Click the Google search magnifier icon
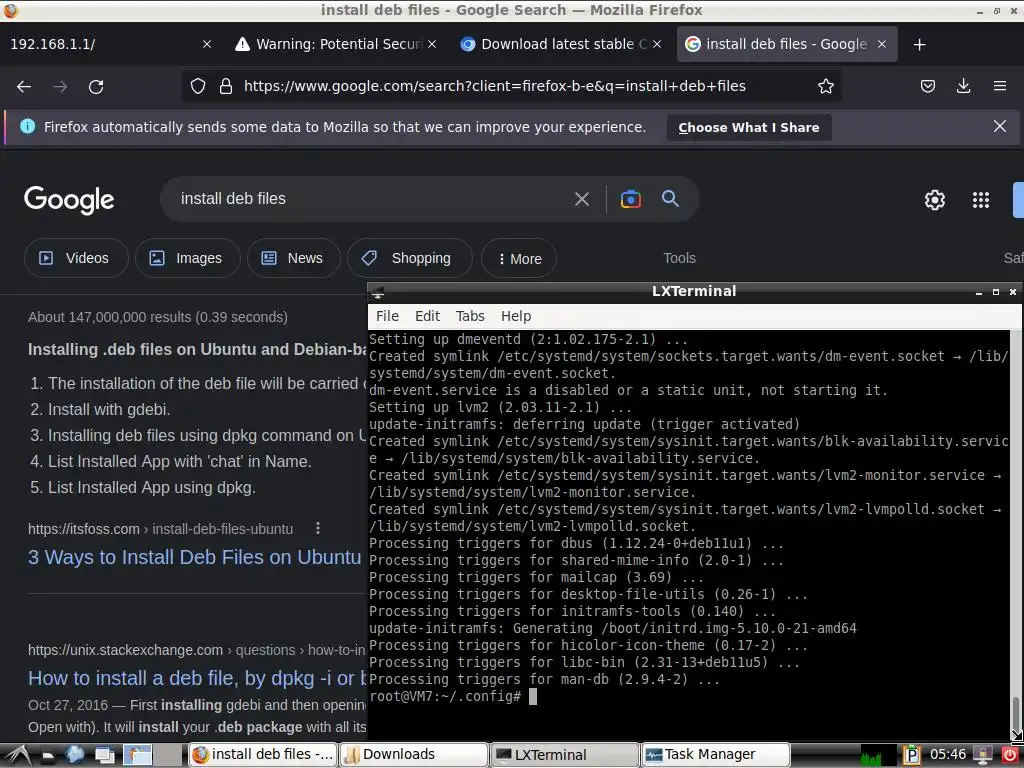 pos(670,199)
